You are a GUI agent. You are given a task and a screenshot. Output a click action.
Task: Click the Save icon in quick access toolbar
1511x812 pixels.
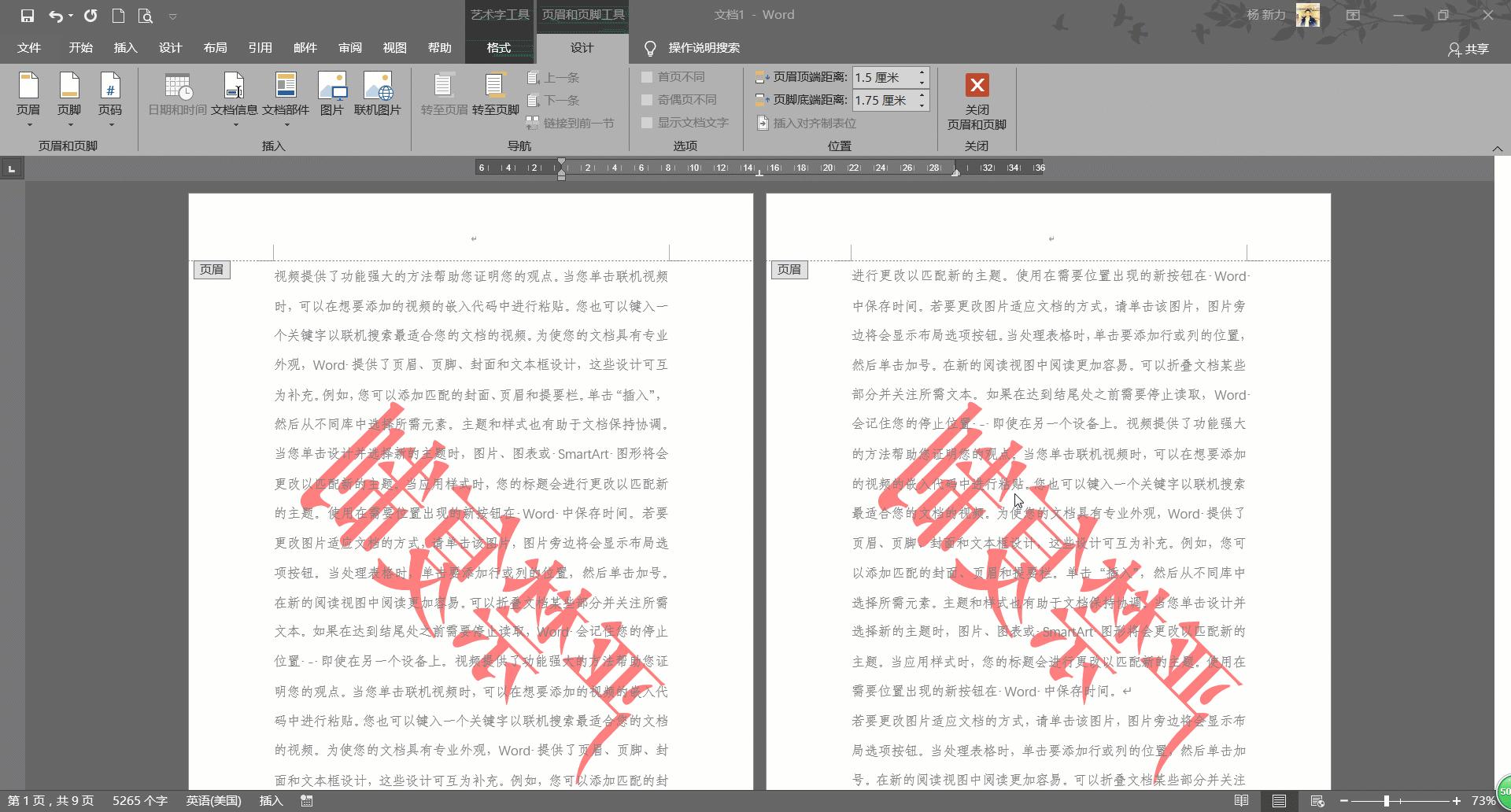[x=29, y=14]
